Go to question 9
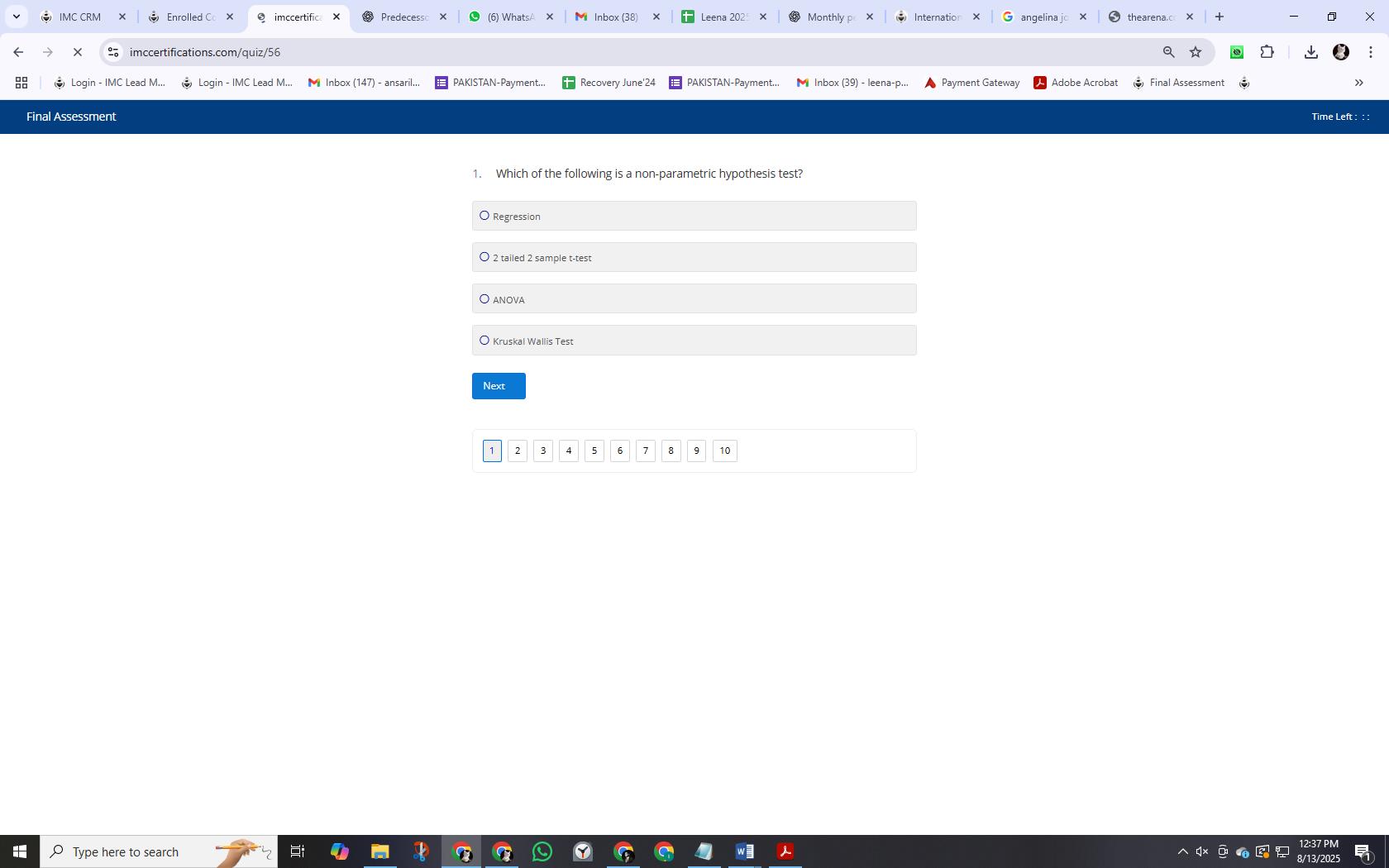 697,451
